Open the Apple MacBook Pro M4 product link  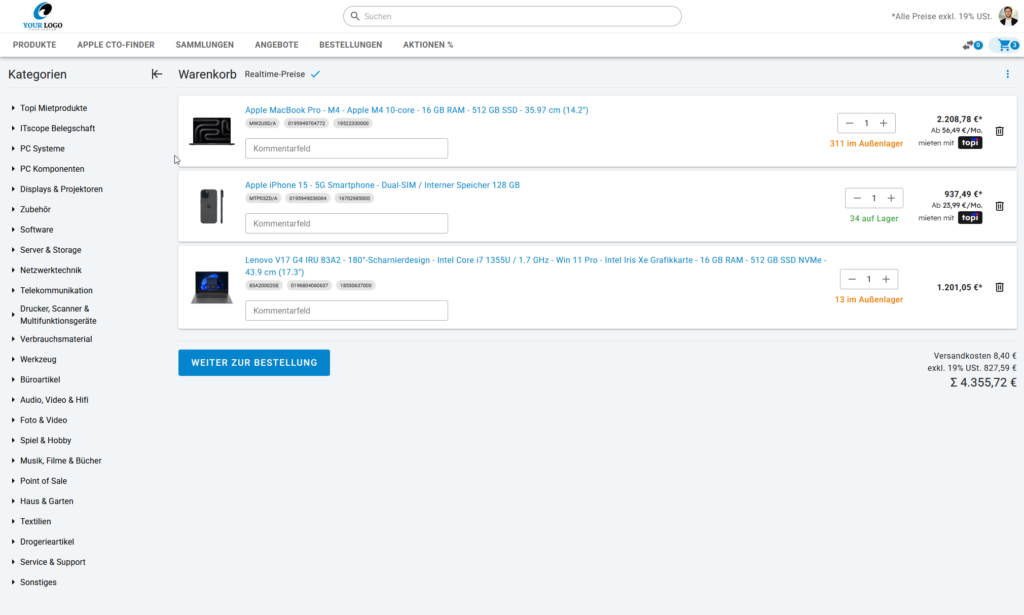tap(417, 110)
